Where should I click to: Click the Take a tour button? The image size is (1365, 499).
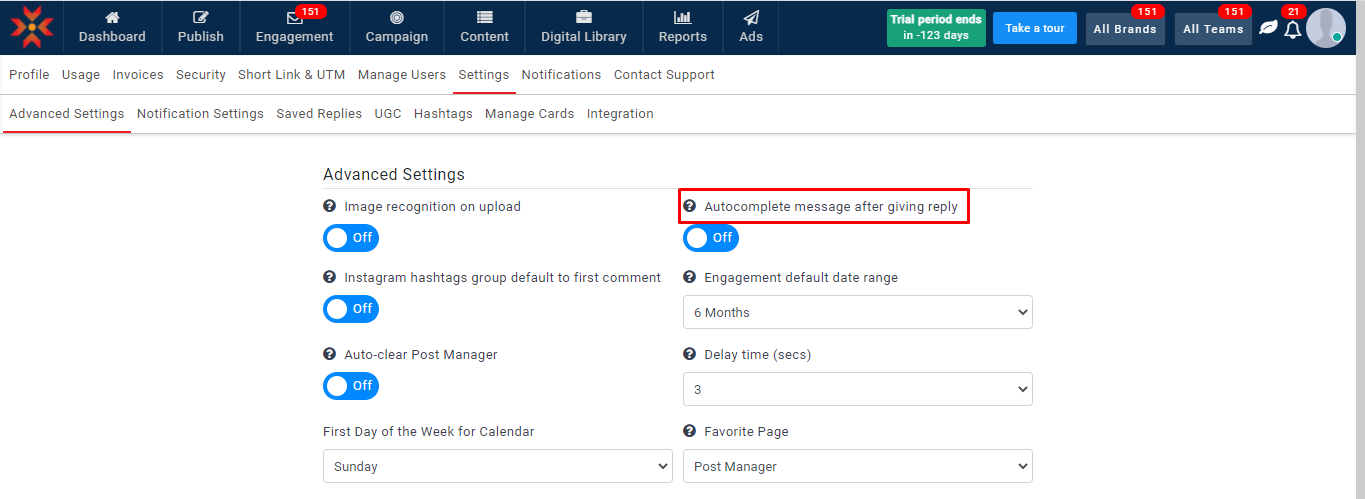click(x=1034, y=28)
